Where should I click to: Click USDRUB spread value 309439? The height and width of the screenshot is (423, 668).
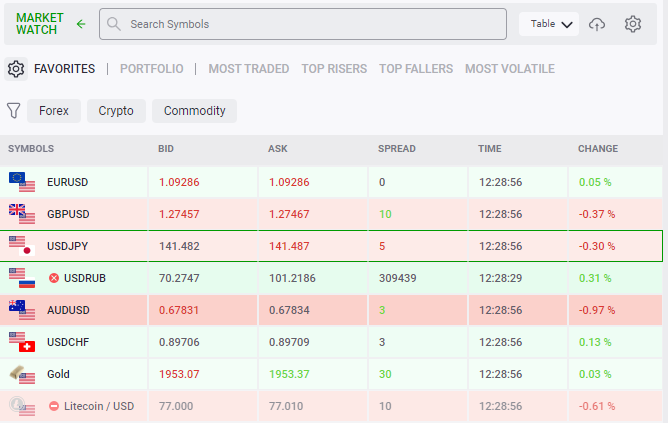[x=397, y=278]
